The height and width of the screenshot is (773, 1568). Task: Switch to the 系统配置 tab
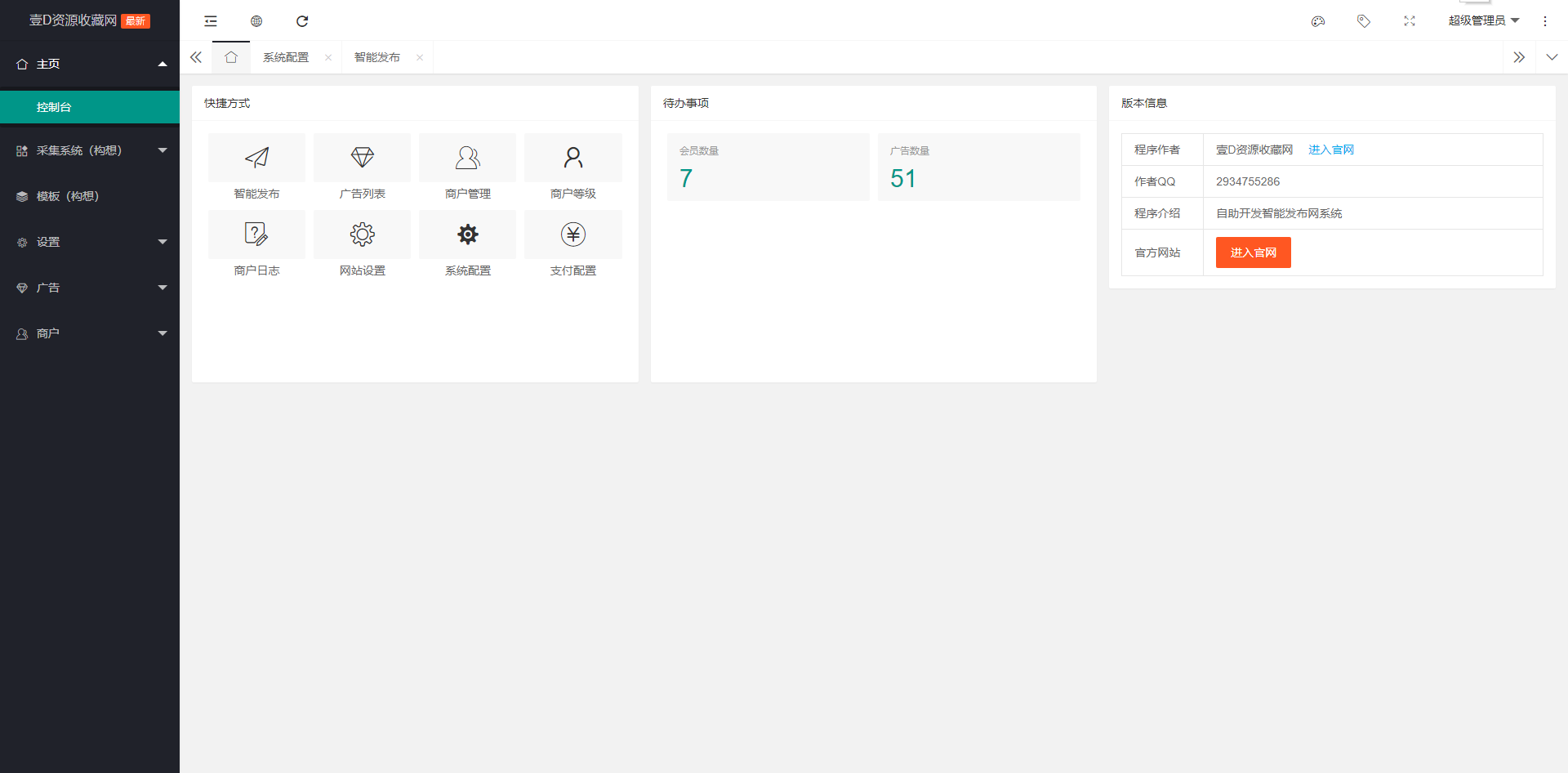click(286, 57)
